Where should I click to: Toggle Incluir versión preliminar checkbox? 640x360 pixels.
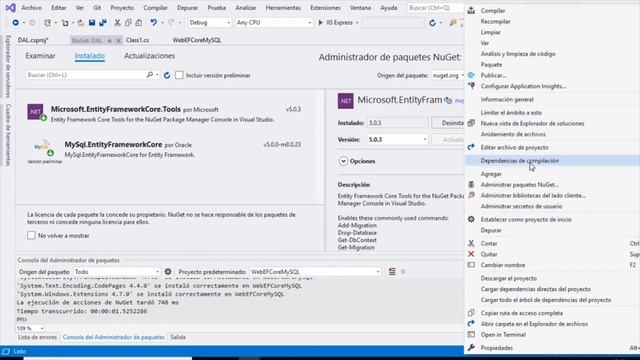tap(179, 75)
